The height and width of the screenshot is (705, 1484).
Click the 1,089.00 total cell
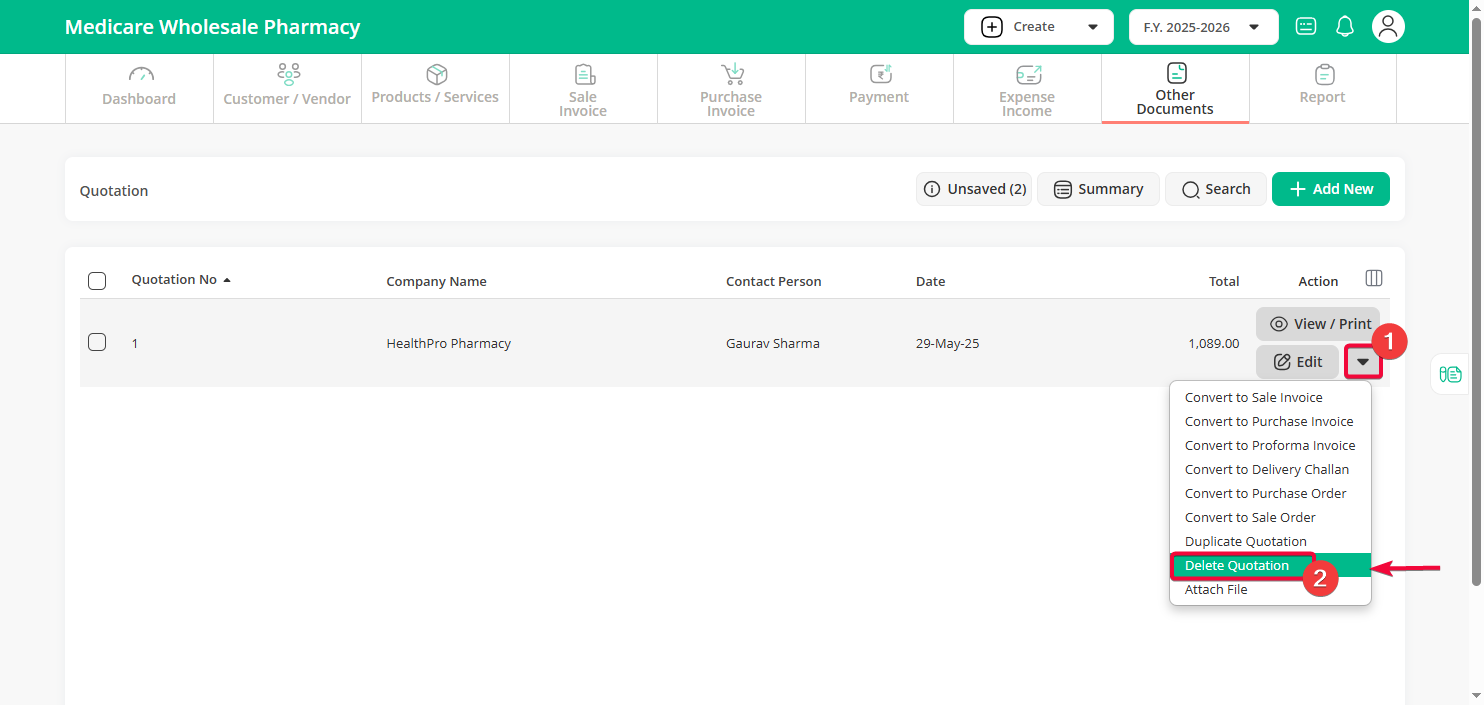click(x=1214, y=343)
